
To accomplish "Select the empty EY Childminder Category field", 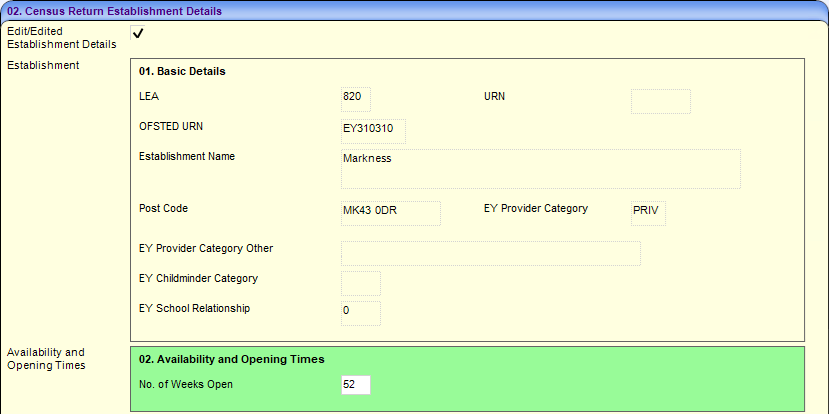I will pyautogui.click(x=360, y=283).
